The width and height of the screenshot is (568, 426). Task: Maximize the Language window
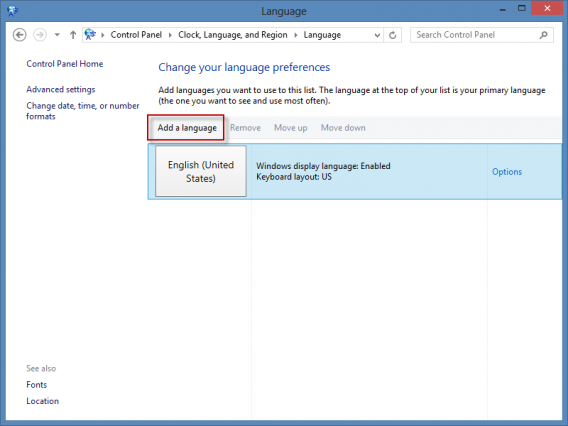pos(521,8)
